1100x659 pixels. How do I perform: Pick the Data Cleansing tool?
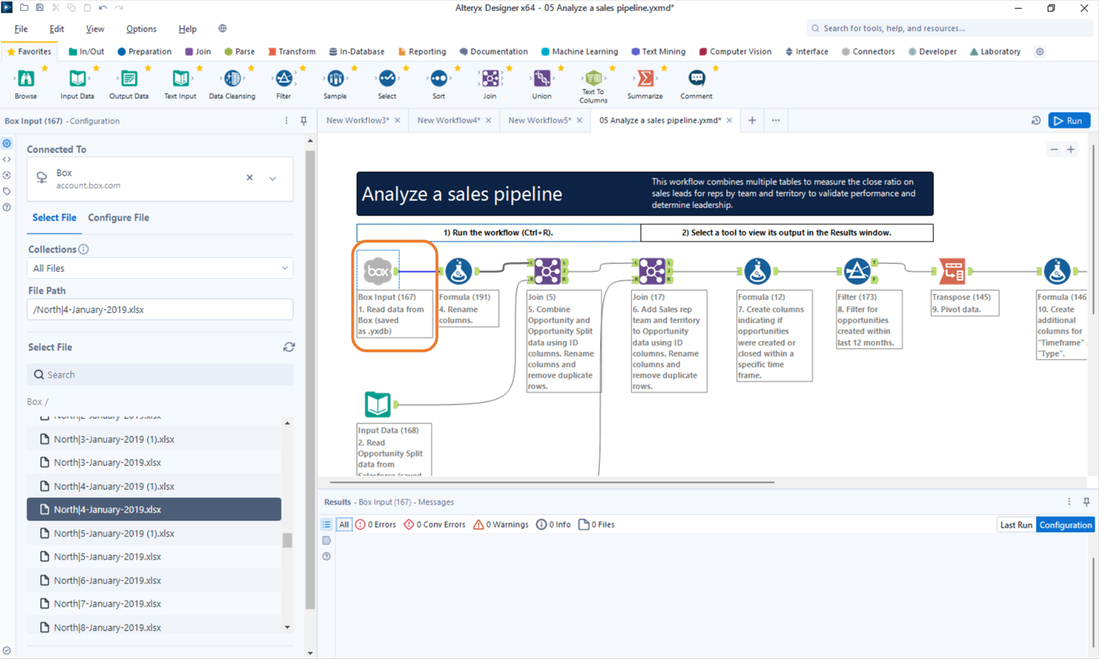coord(234,76)
